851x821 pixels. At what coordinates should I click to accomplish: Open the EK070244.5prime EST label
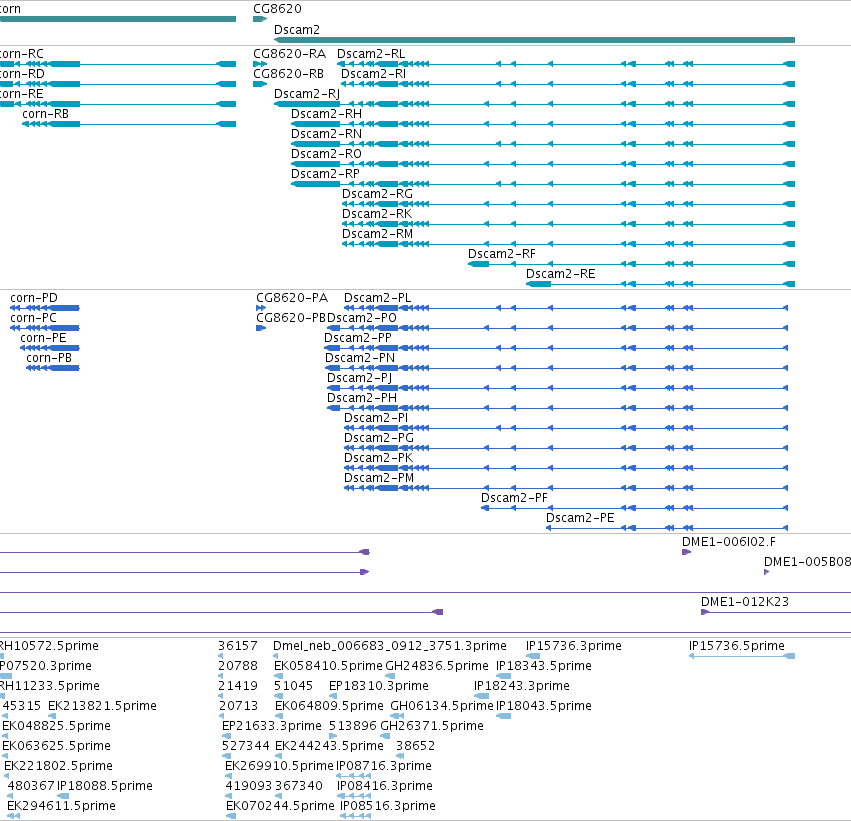tap(280, 806)
